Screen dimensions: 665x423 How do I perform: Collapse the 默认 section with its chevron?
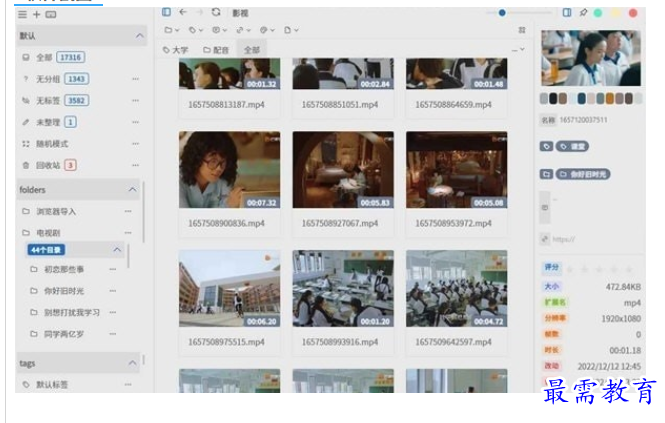click(x=139, y=36)
